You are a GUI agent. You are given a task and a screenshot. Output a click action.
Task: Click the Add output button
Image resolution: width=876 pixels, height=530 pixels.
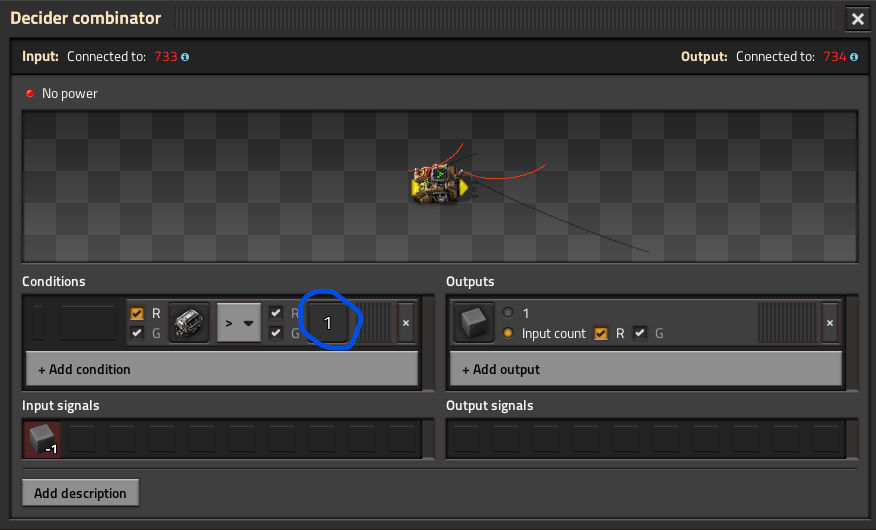[646, 369]
